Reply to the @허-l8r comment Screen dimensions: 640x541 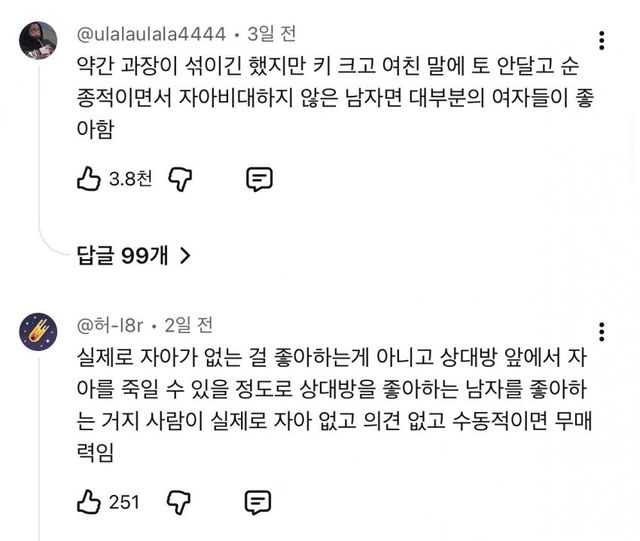click(259, 501)
